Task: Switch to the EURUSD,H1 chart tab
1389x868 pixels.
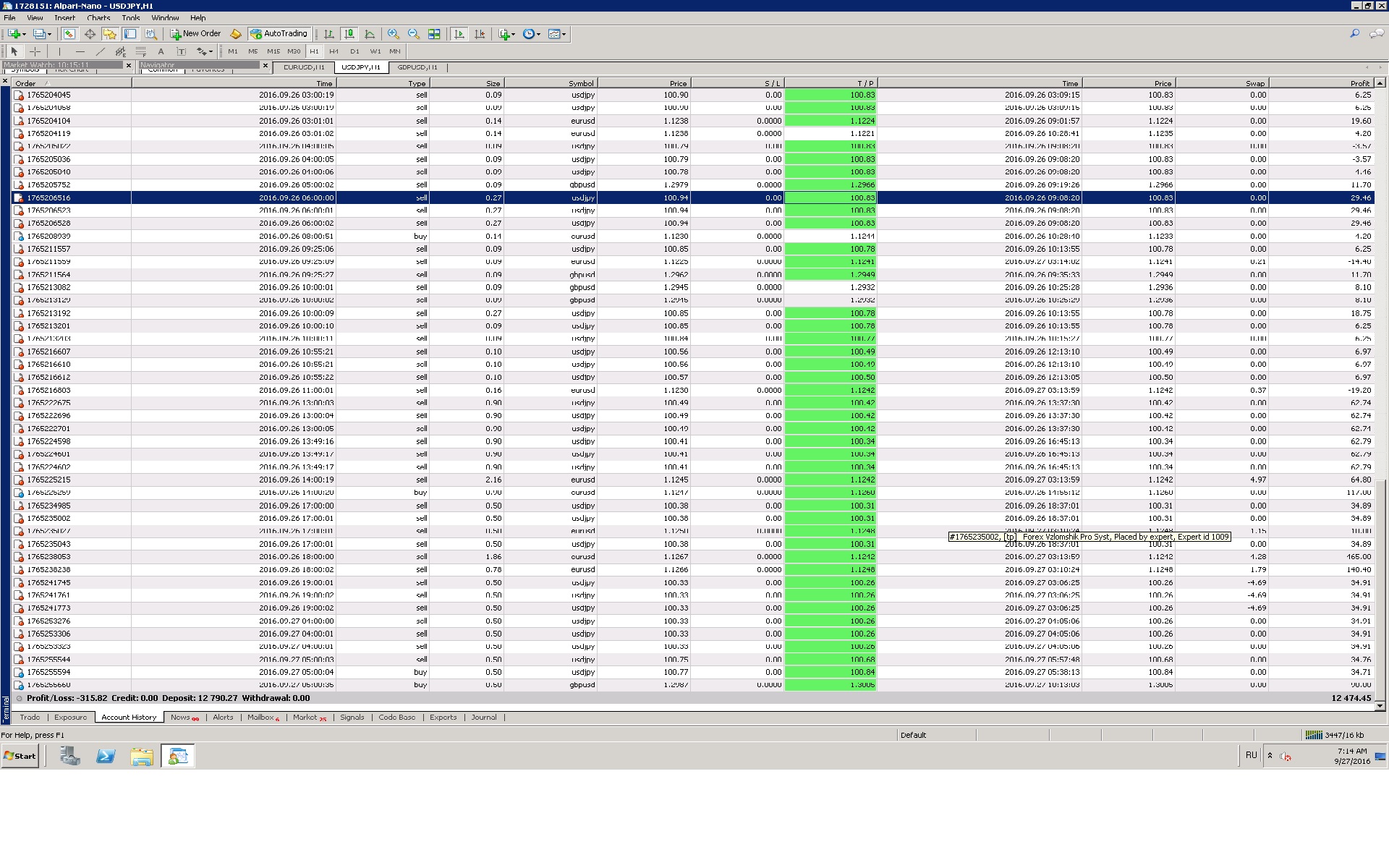Action: click(x=304, y=67)
